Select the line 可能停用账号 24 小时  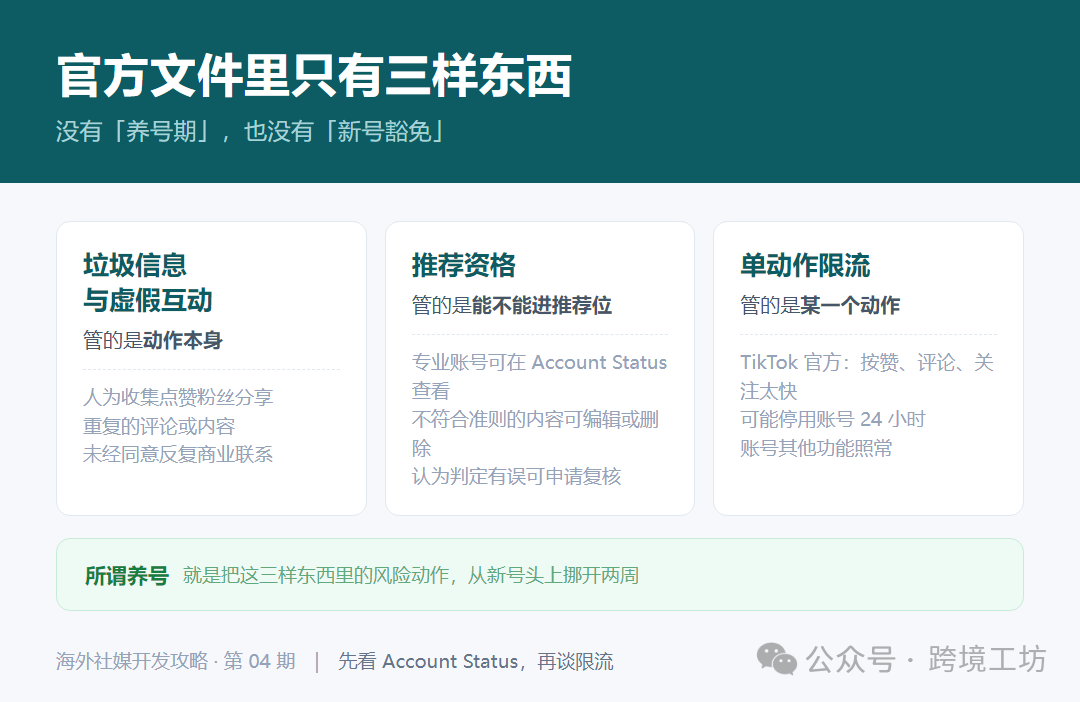click(x=833, y=419)
